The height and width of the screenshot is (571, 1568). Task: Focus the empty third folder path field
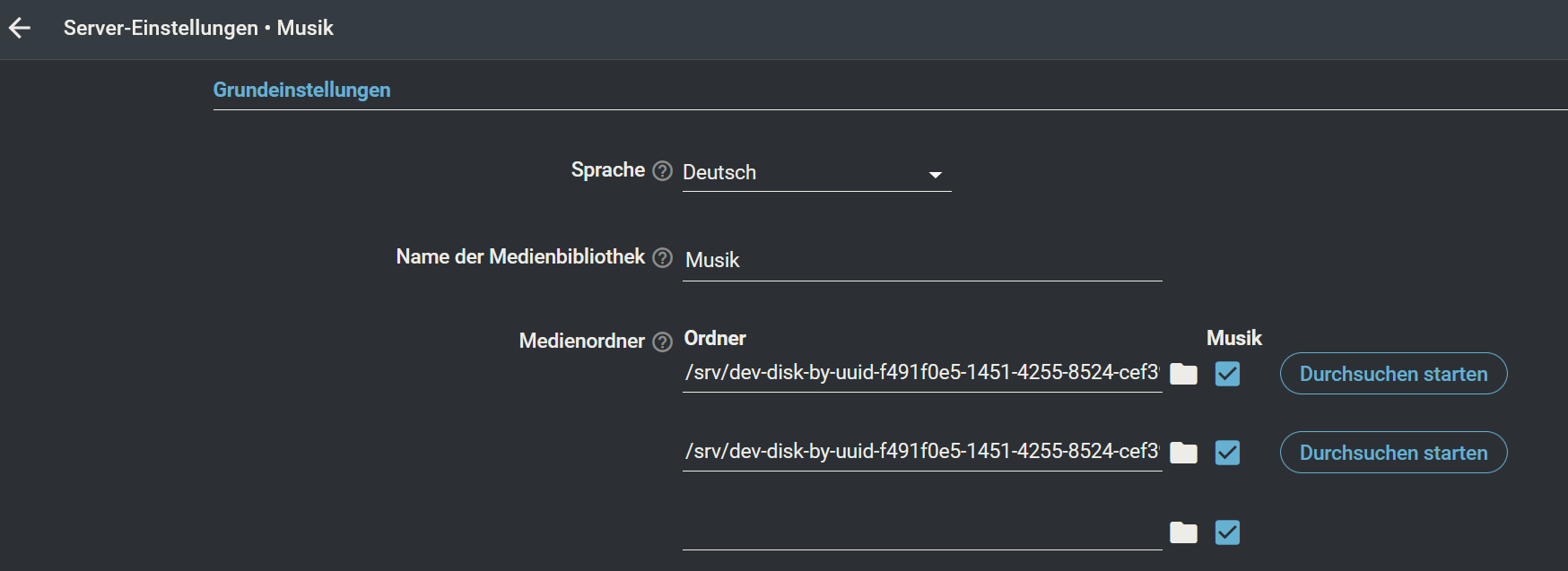[921, 532]
